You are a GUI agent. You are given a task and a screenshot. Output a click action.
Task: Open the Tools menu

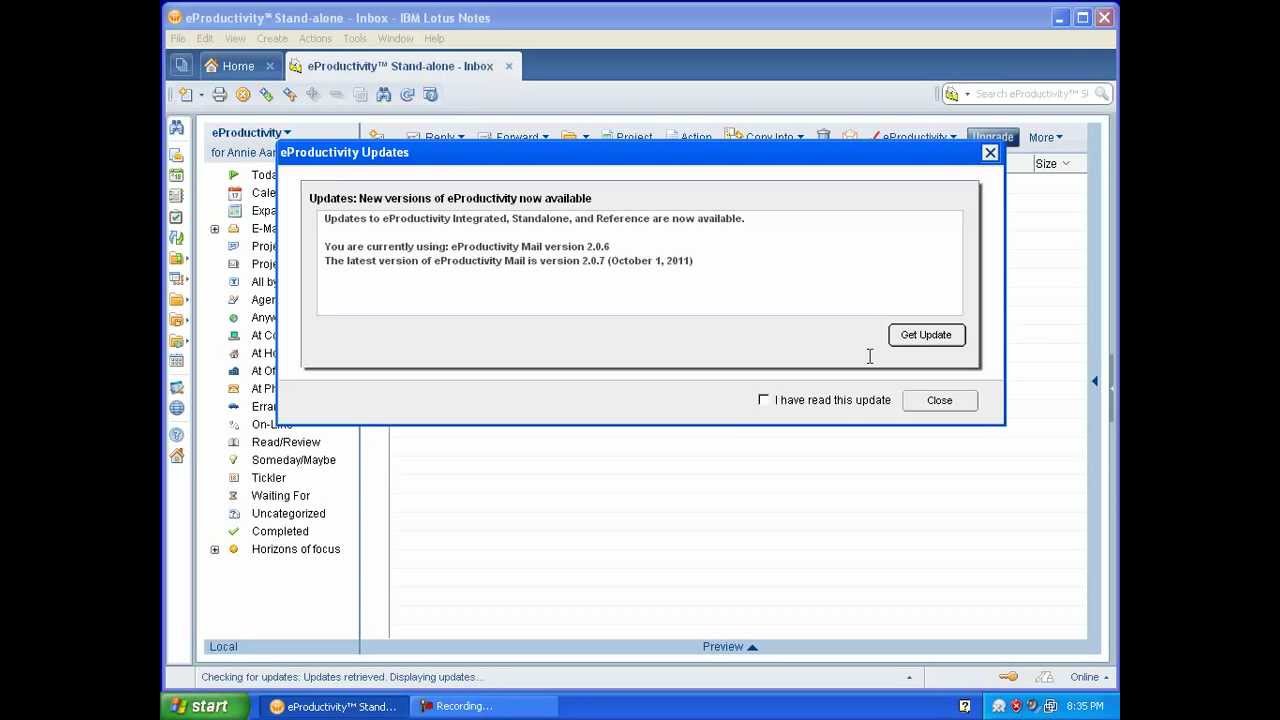[355, 39]
